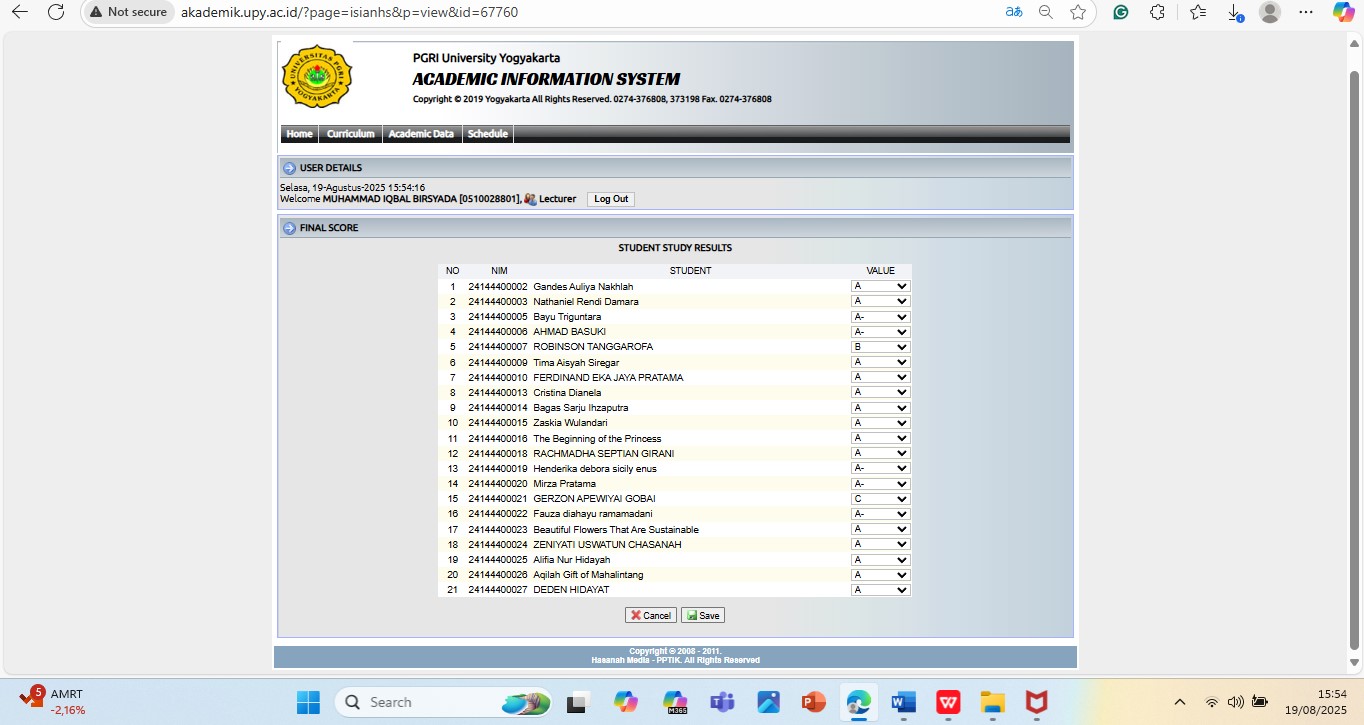The image size is (1364, 725).
Task: Click the browser refresh icon
Action: 56,12
